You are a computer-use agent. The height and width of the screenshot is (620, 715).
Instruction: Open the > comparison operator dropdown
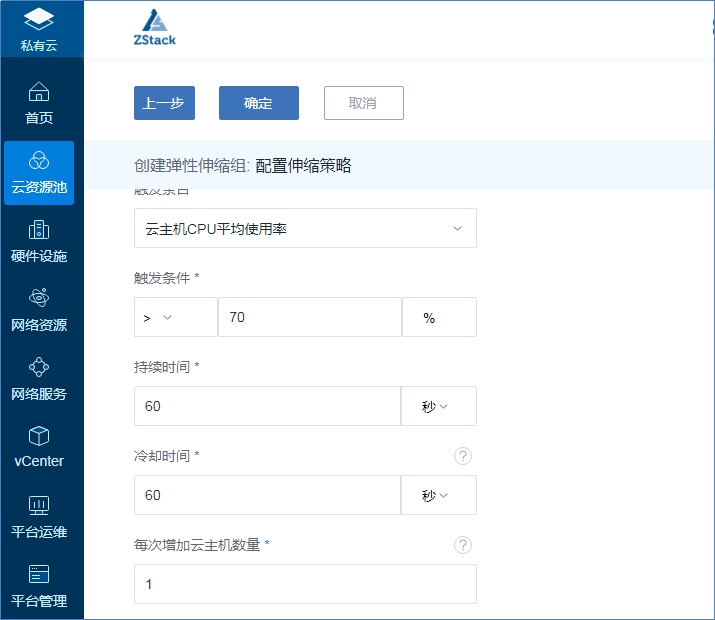[176, 317]
